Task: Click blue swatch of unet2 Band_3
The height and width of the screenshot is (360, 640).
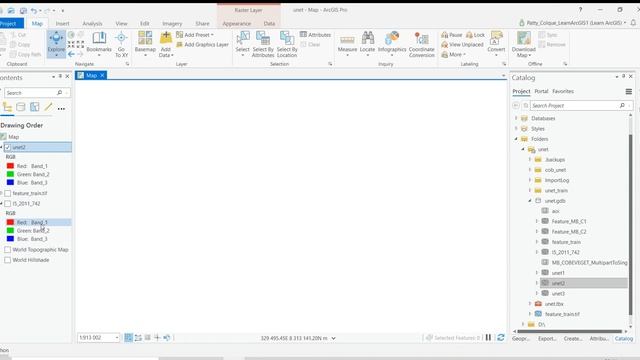Action: tap(10, 182)
